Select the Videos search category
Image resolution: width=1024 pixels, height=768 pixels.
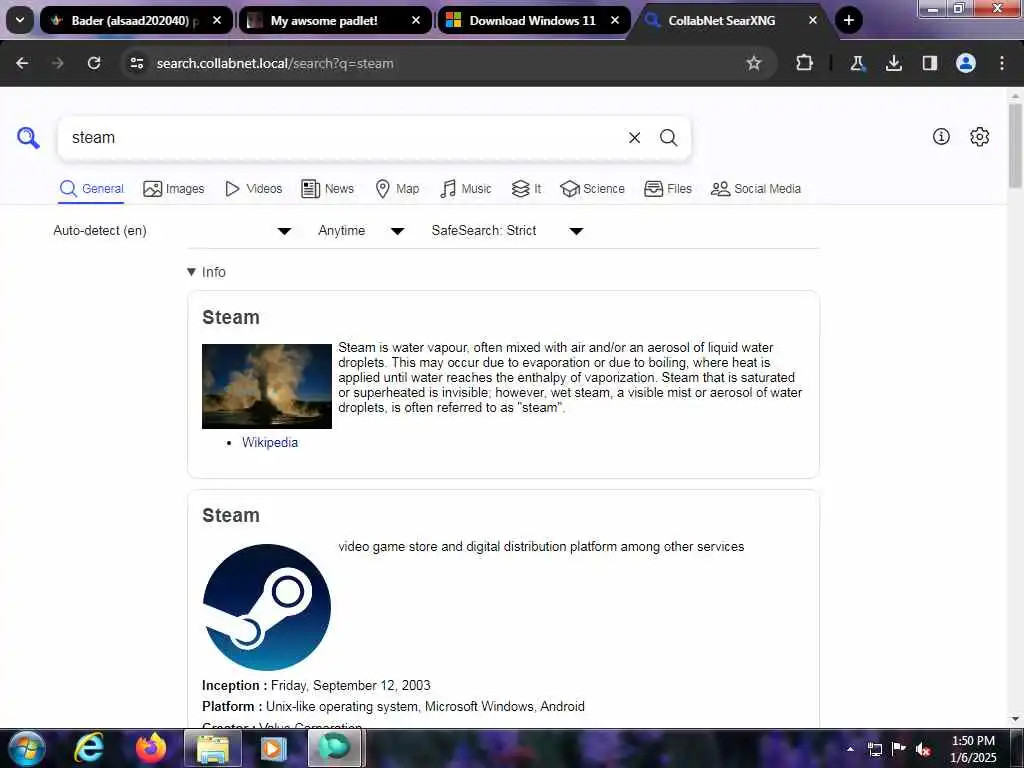pos(253,189)
